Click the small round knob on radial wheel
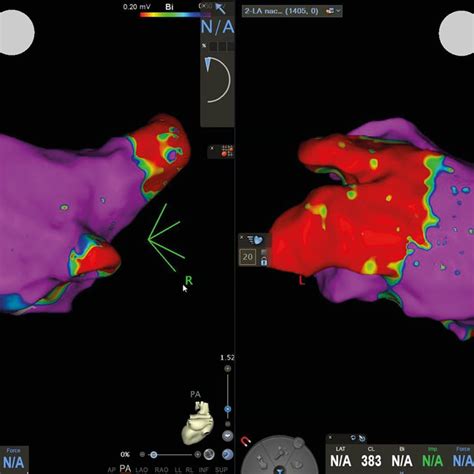Viewport: 474px width, 474px height. pyautogui.click(x=299, y=443)
